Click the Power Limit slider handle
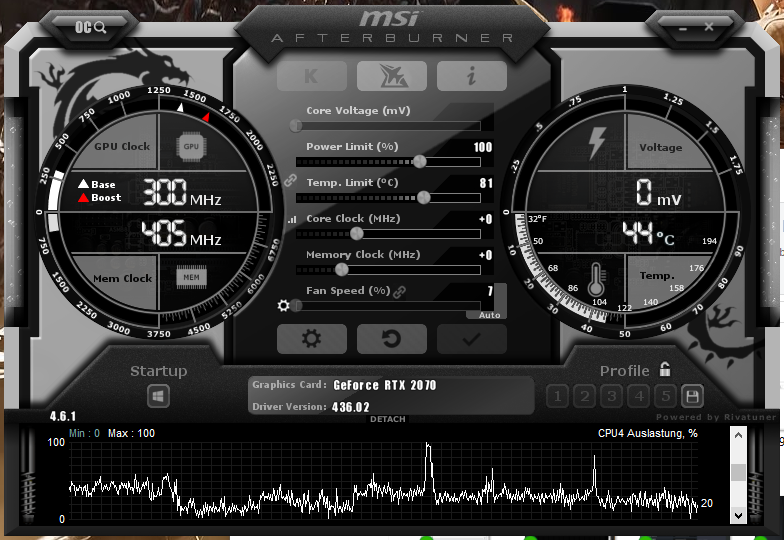Screen dimensions: 784x540 (420, 162)
